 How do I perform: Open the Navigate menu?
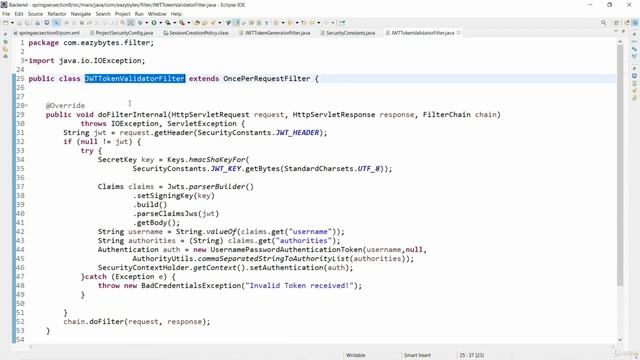81,14
